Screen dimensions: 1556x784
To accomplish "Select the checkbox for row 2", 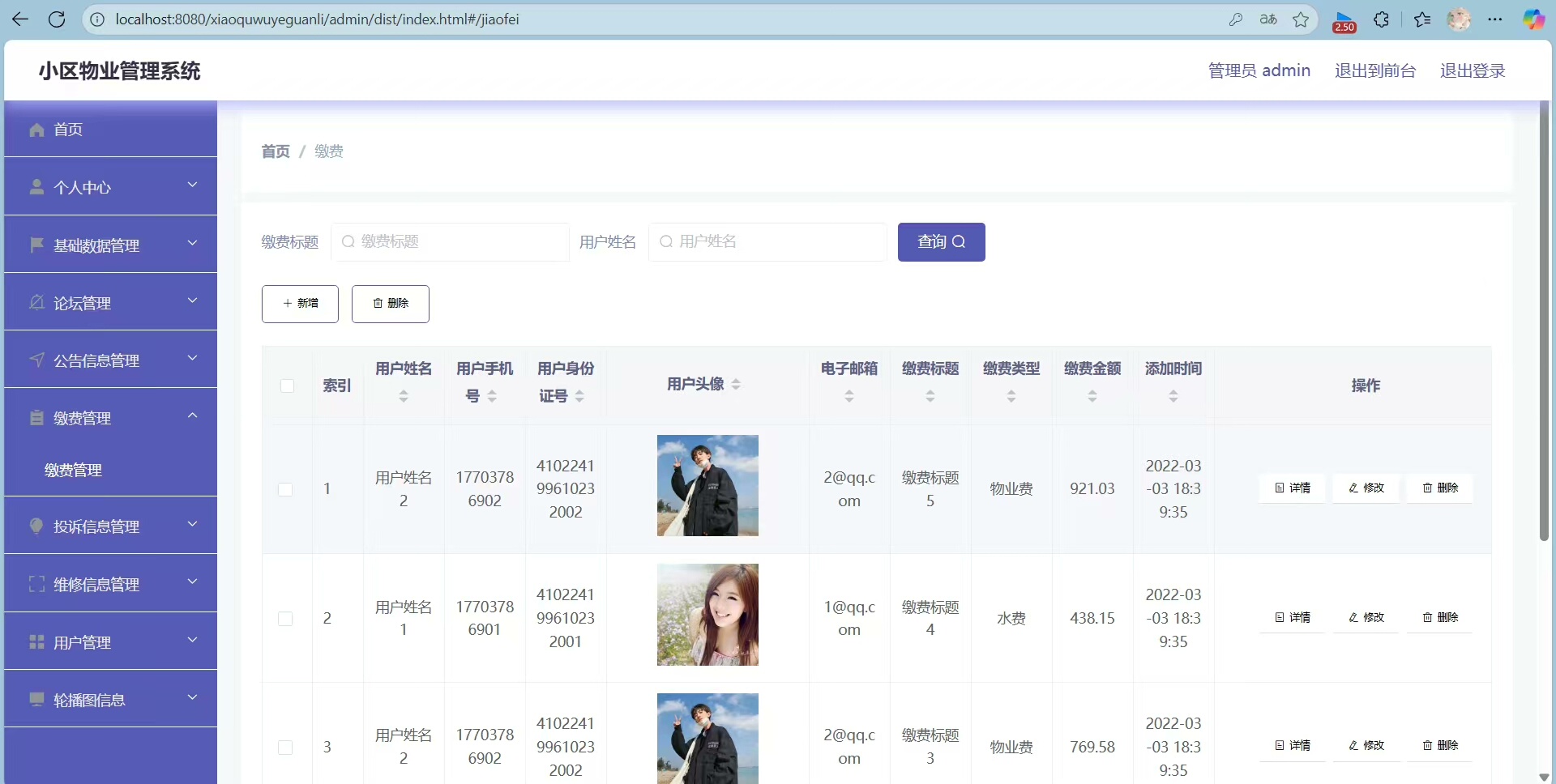I will point(285,619).
